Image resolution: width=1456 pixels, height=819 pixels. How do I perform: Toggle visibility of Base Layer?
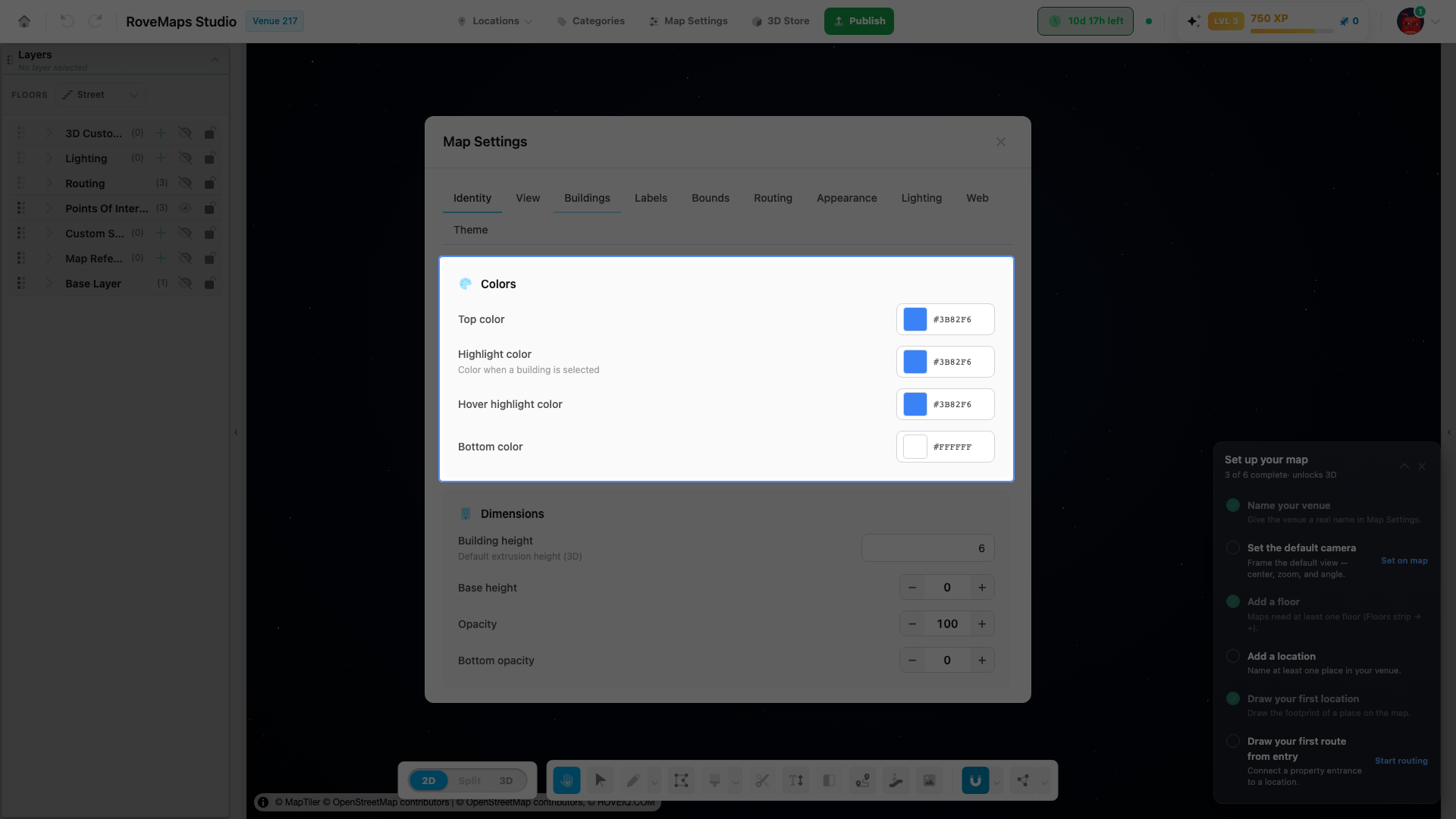[x=185, y=283]
